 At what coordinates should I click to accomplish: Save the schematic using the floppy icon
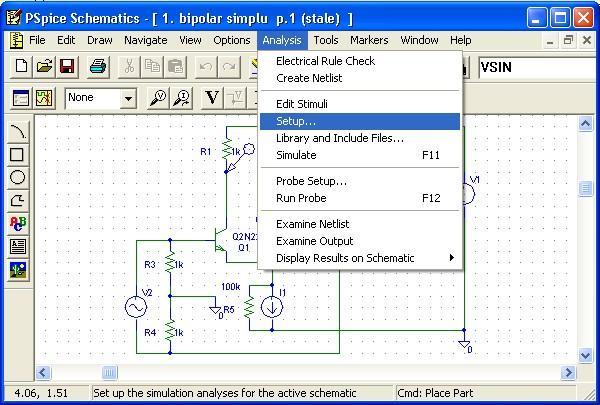[x=67, y=67]
